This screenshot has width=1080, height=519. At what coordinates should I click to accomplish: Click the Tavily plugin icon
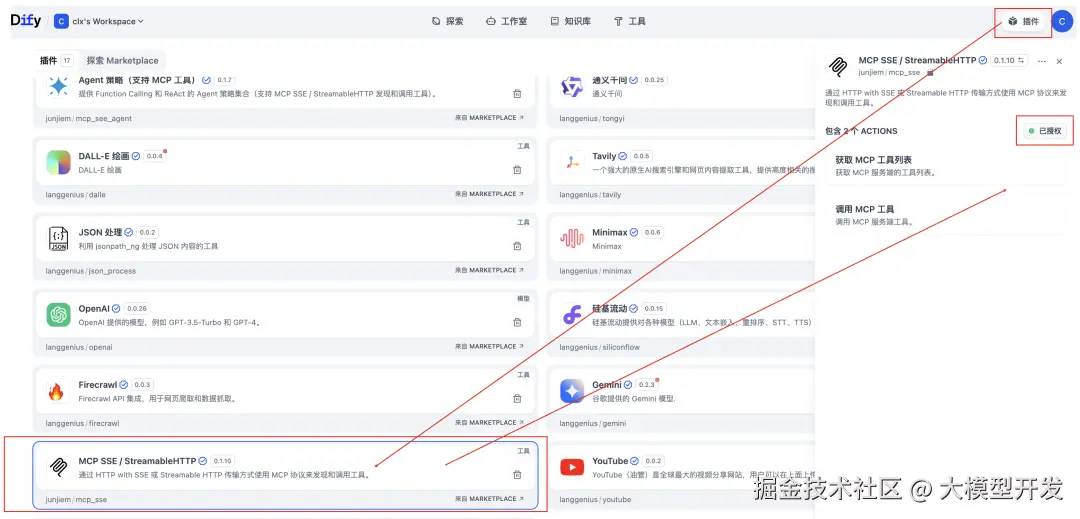coord(572,162)
